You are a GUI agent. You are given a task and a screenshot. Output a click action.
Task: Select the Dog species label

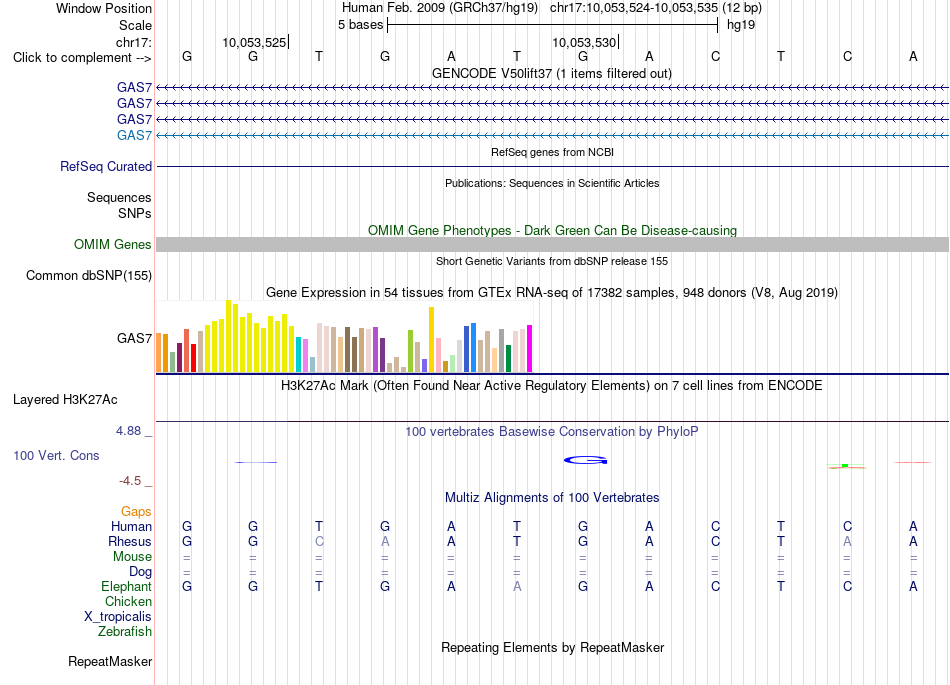point(141,571)
